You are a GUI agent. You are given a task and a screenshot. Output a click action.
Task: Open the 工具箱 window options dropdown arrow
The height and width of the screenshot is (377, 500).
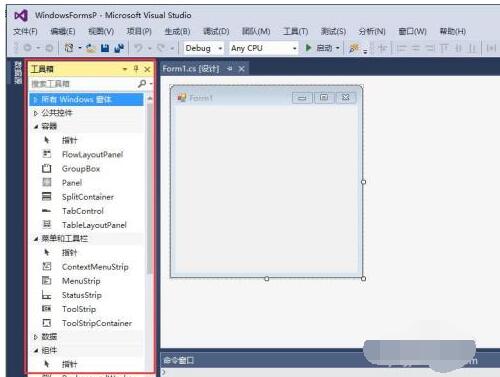[125, 69]
